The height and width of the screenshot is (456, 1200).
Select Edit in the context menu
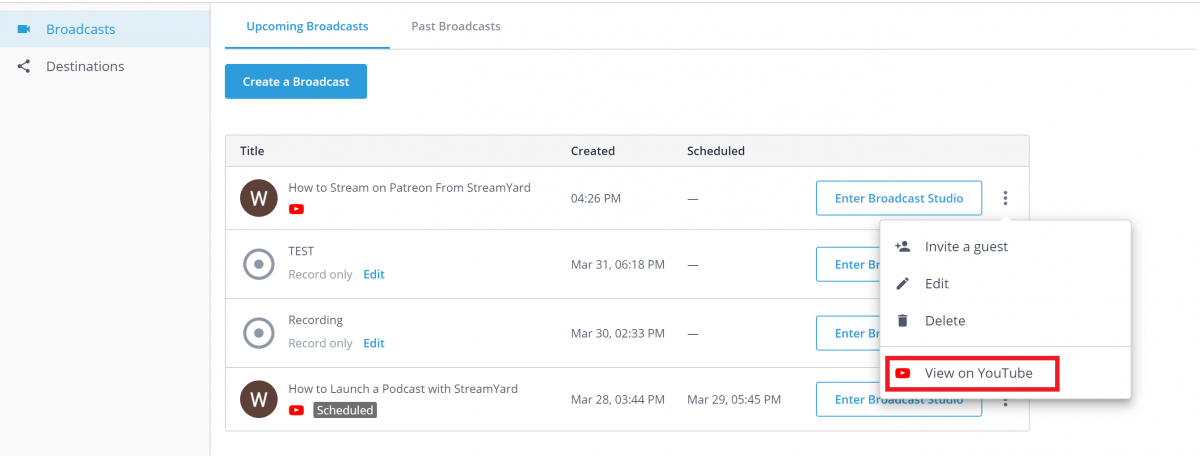pos(937,284)
